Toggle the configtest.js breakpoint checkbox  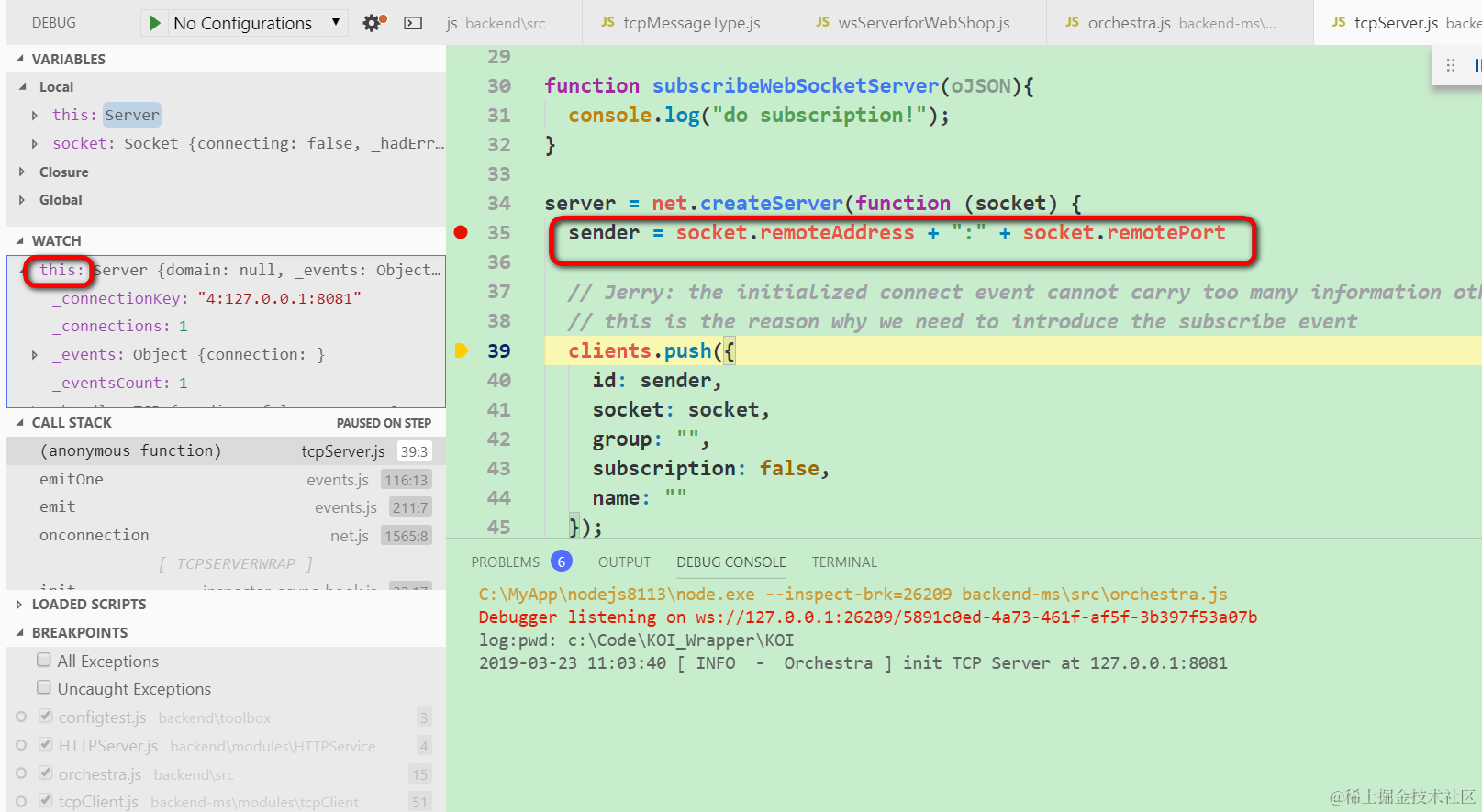point(46,717)
